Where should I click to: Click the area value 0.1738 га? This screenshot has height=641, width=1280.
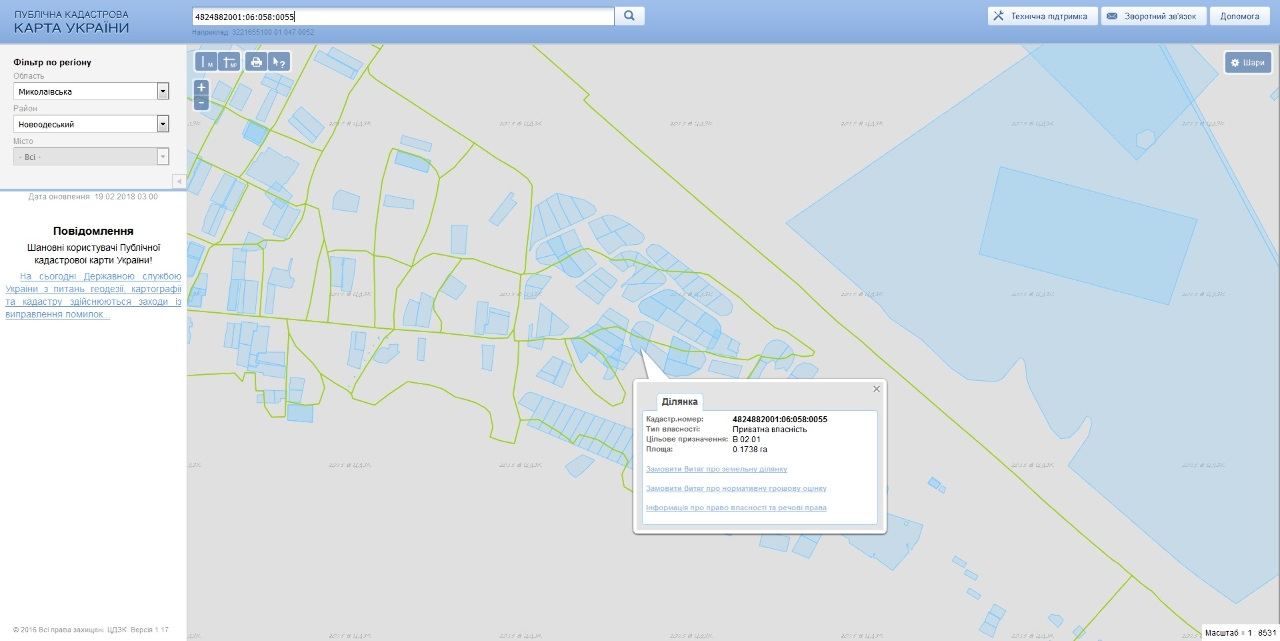coord(750,449)
